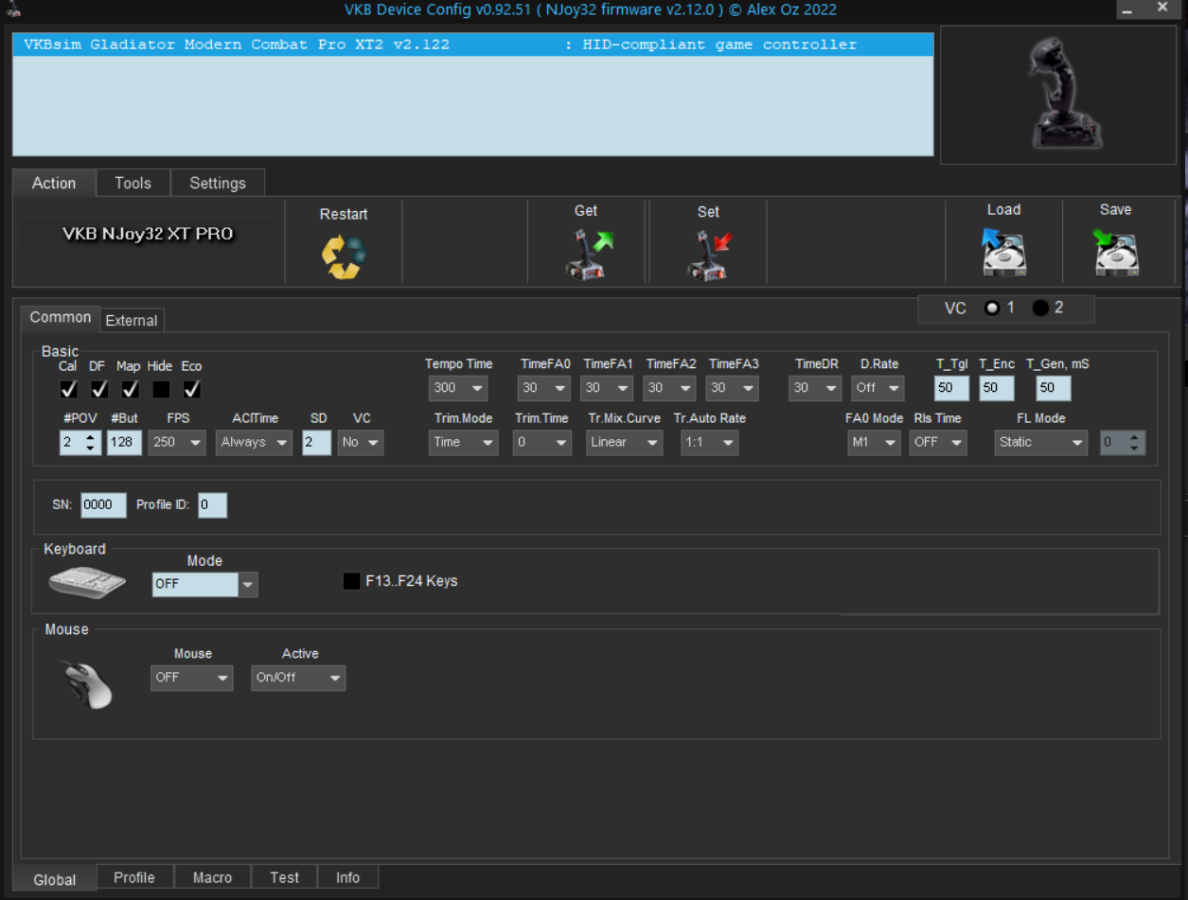The image size is (1188, 900).
Task: Switch to the Settings tab
Action: 217,183
